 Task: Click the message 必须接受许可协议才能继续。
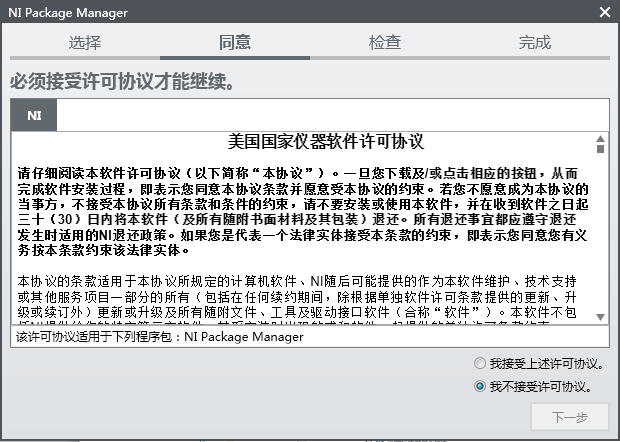(122, 82)
